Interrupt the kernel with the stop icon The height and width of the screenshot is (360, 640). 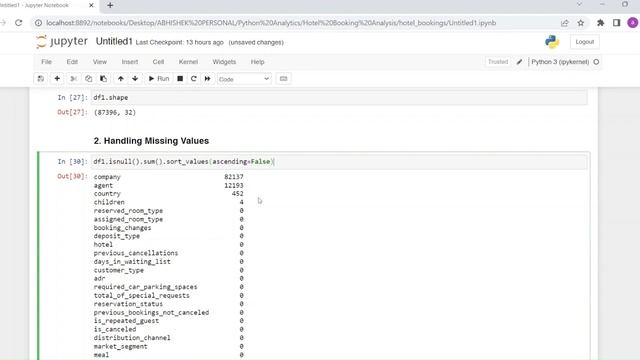coord(180,79)
